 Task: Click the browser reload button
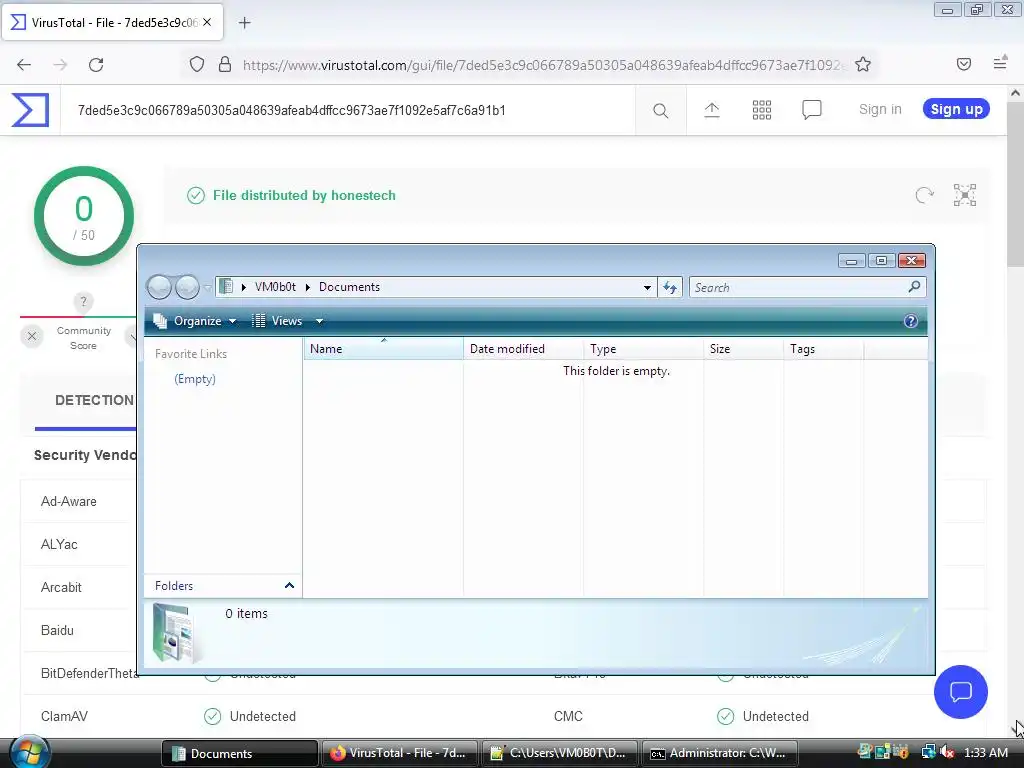point(96,65)
